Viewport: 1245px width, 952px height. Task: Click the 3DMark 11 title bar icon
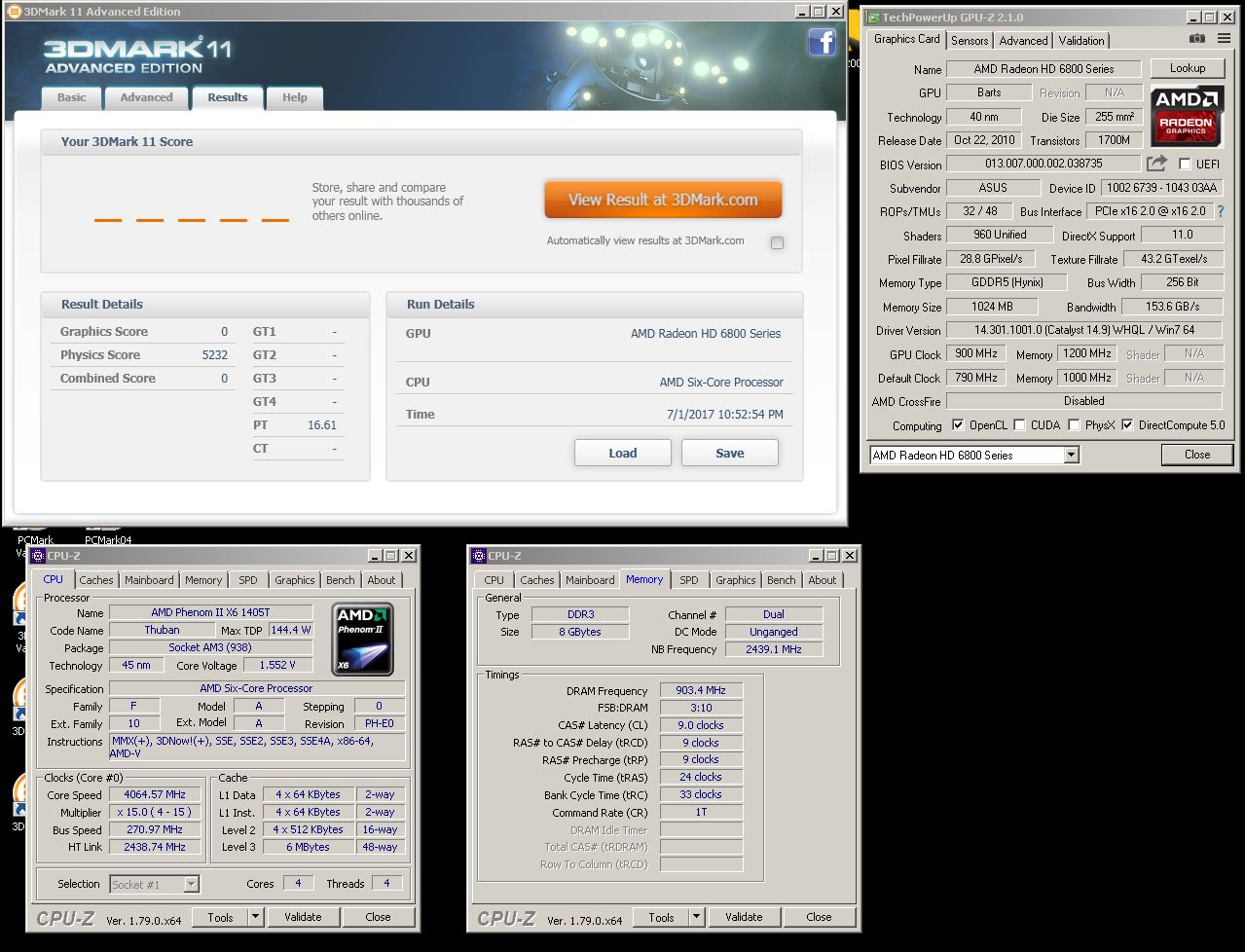pos(14,12)
